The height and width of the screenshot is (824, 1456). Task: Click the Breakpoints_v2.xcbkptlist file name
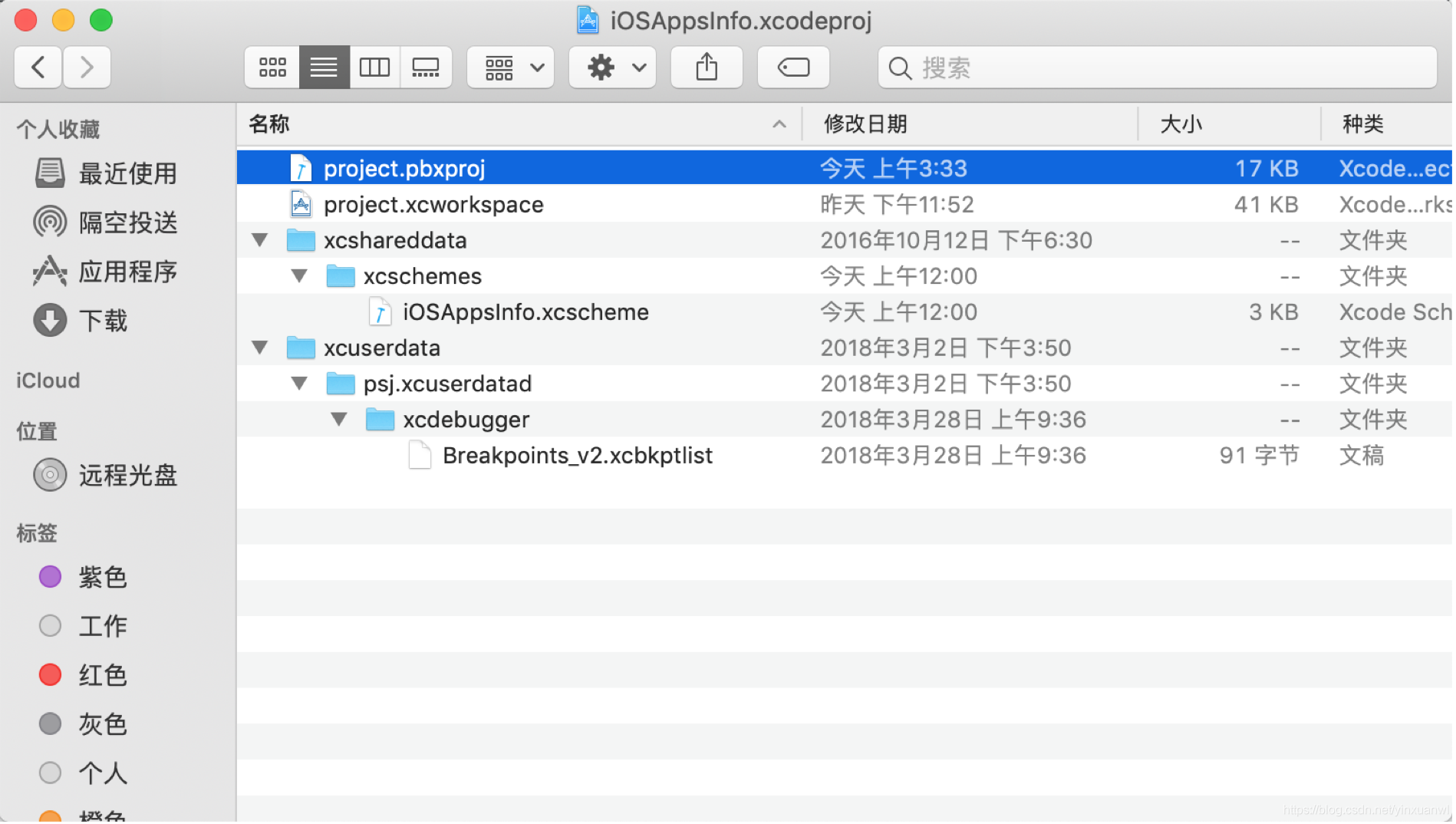(578, 456)
